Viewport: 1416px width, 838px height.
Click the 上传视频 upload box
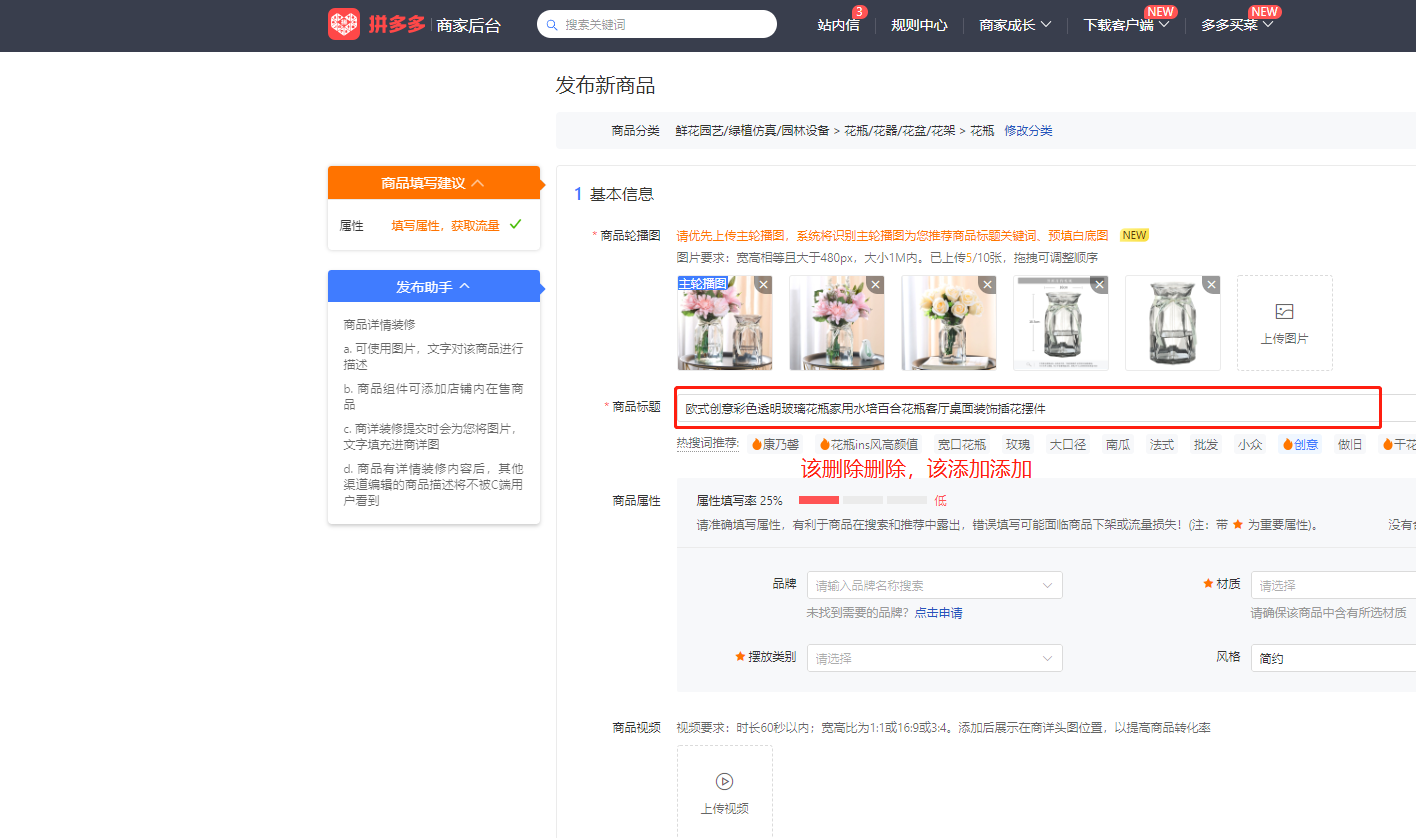click(725, 792)
